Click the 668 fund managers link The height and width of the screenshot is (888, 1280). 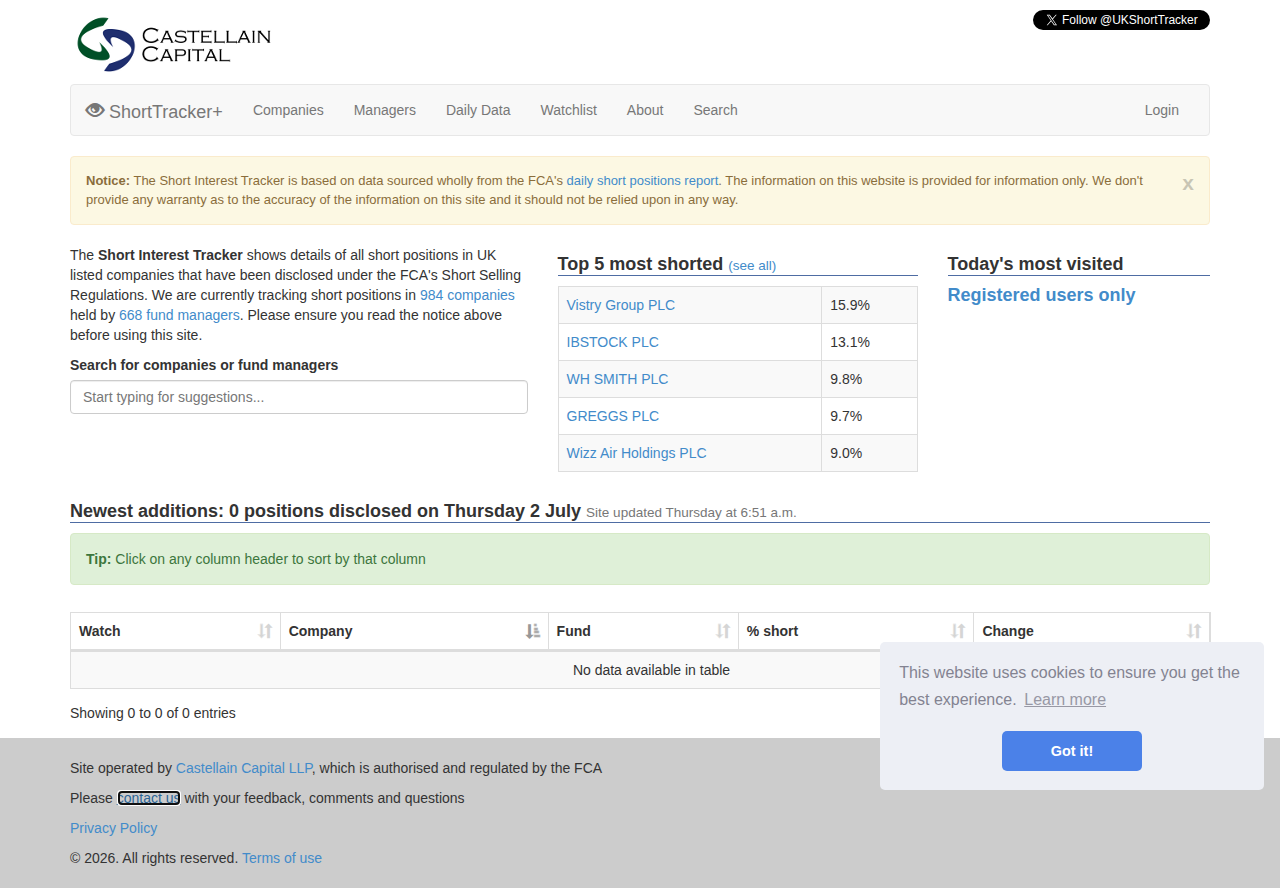179,315
